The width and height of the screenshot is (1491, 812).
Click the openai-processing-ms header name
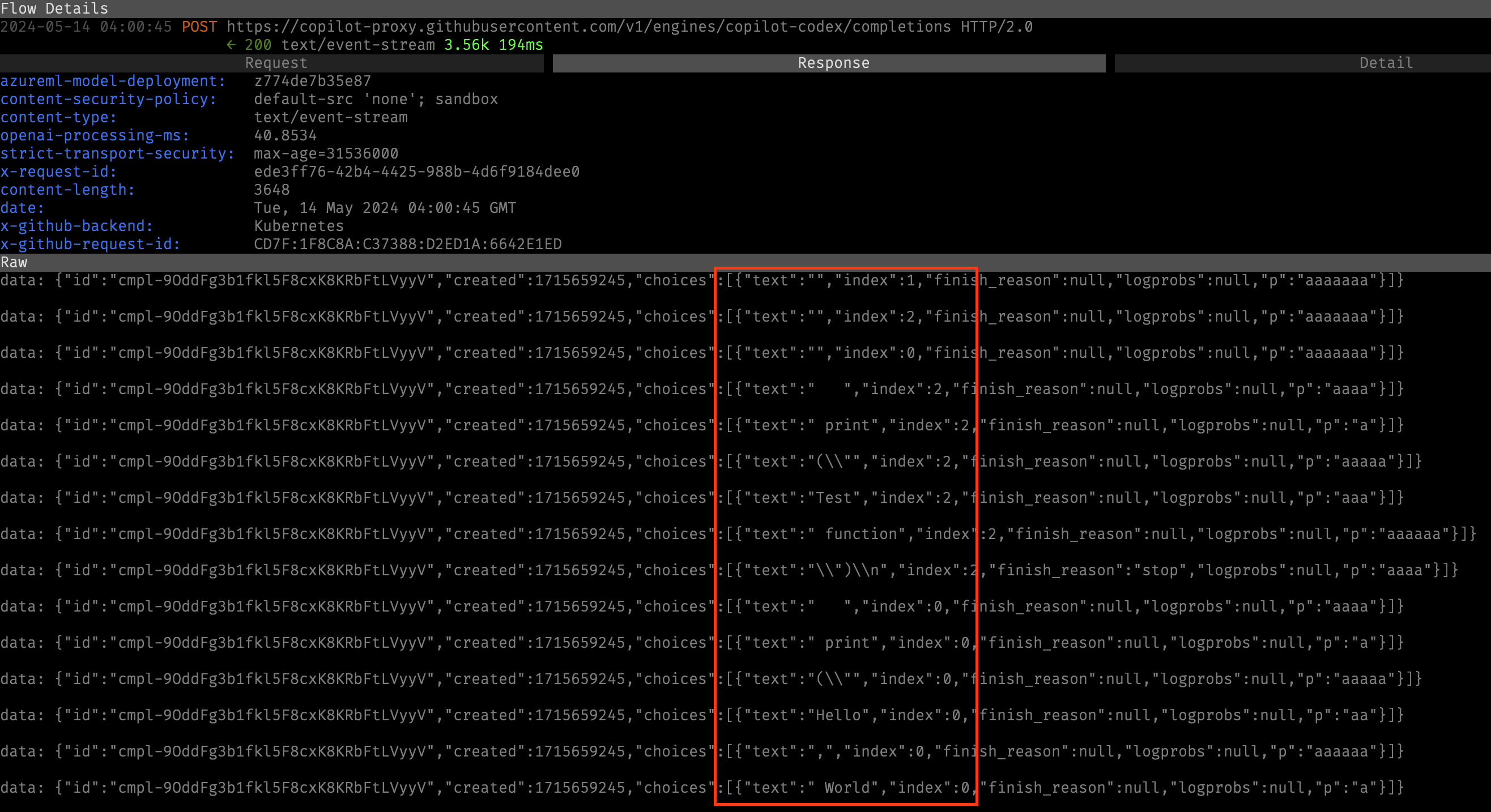(x=95, y=135)
